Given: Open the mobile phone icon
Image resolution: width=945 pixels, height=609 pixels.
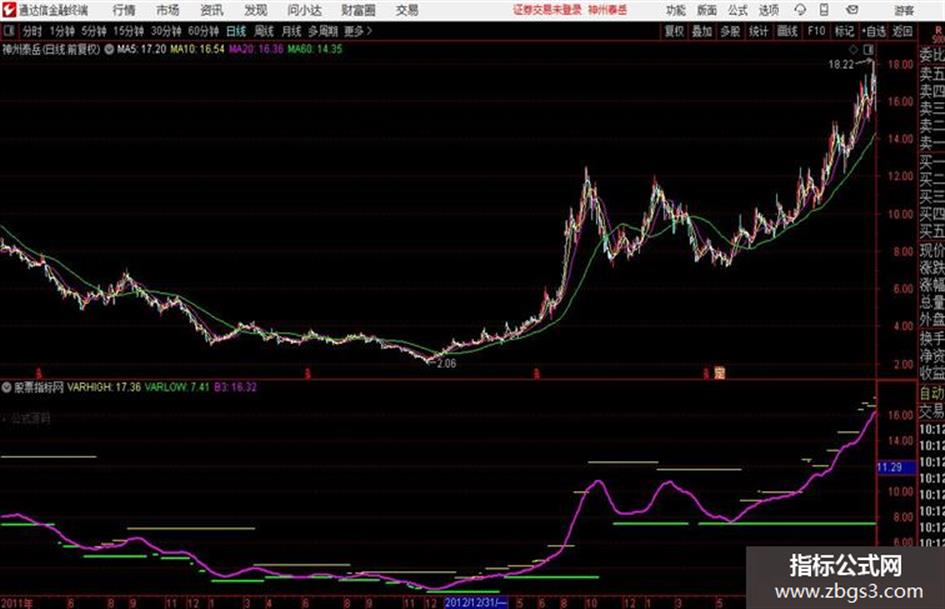Looking at the screenshot, I should (x=824, y=10).
